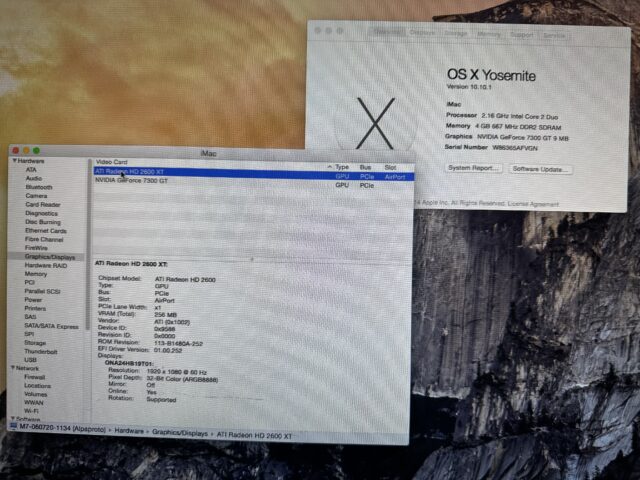Open the Disc Burning entry

click(43, 222)
